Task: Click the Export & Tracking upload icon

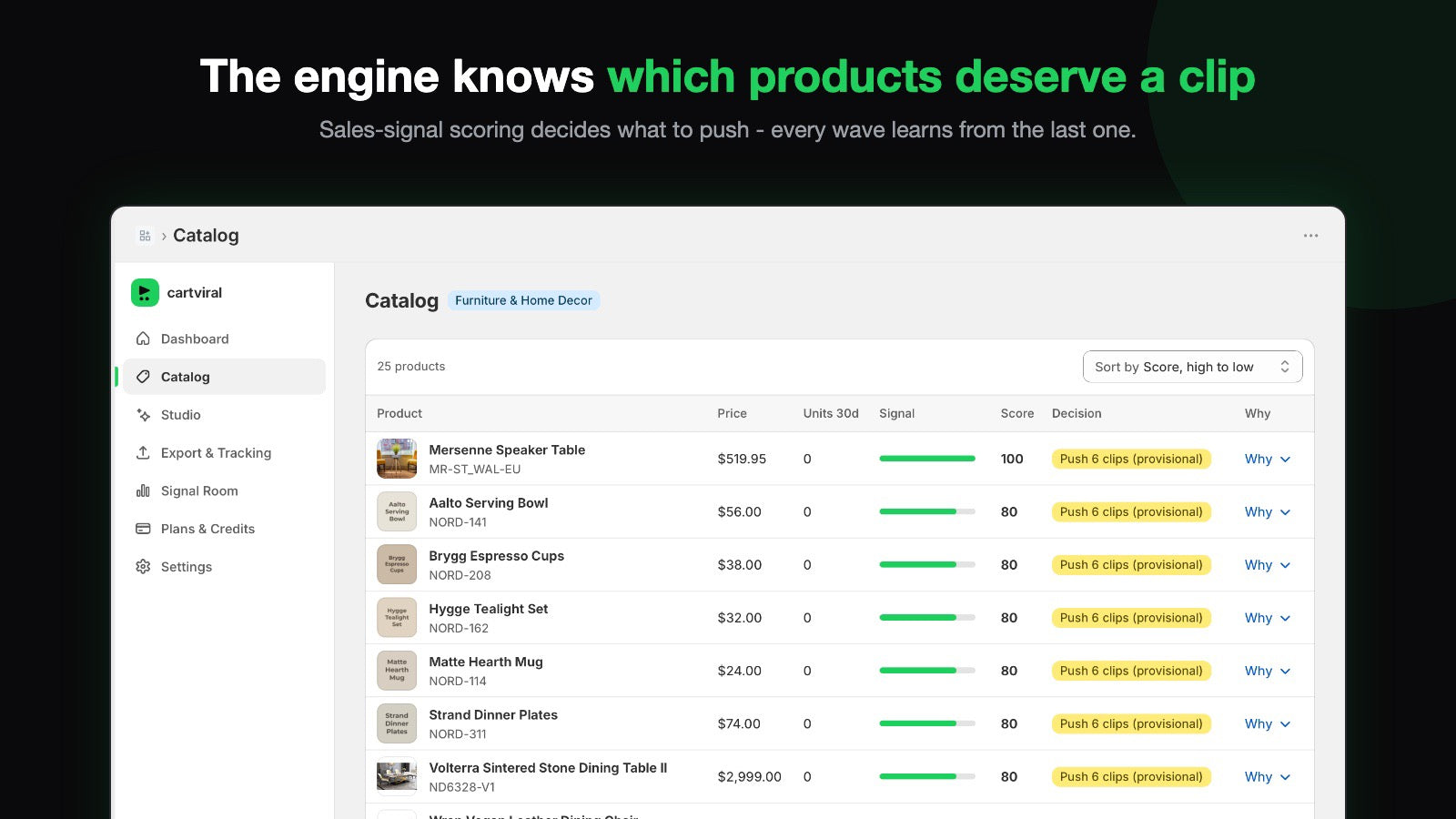Action: point(143,452)
